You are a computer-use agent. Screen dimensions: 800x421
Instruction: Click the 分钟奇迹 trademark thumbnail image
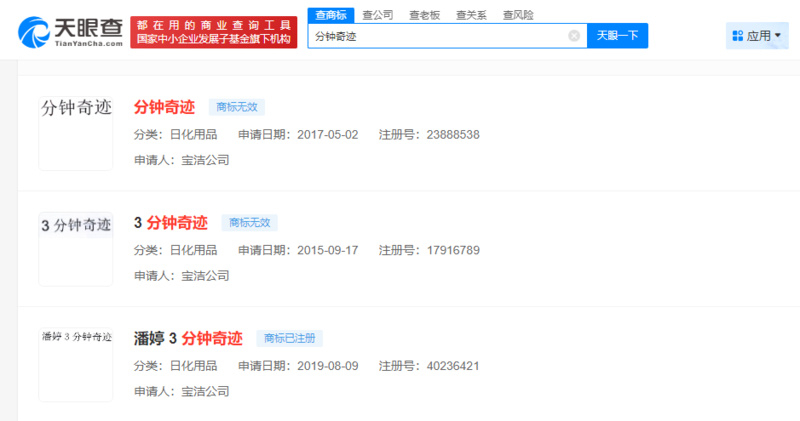pyautogui.click(x=76, y=133)
